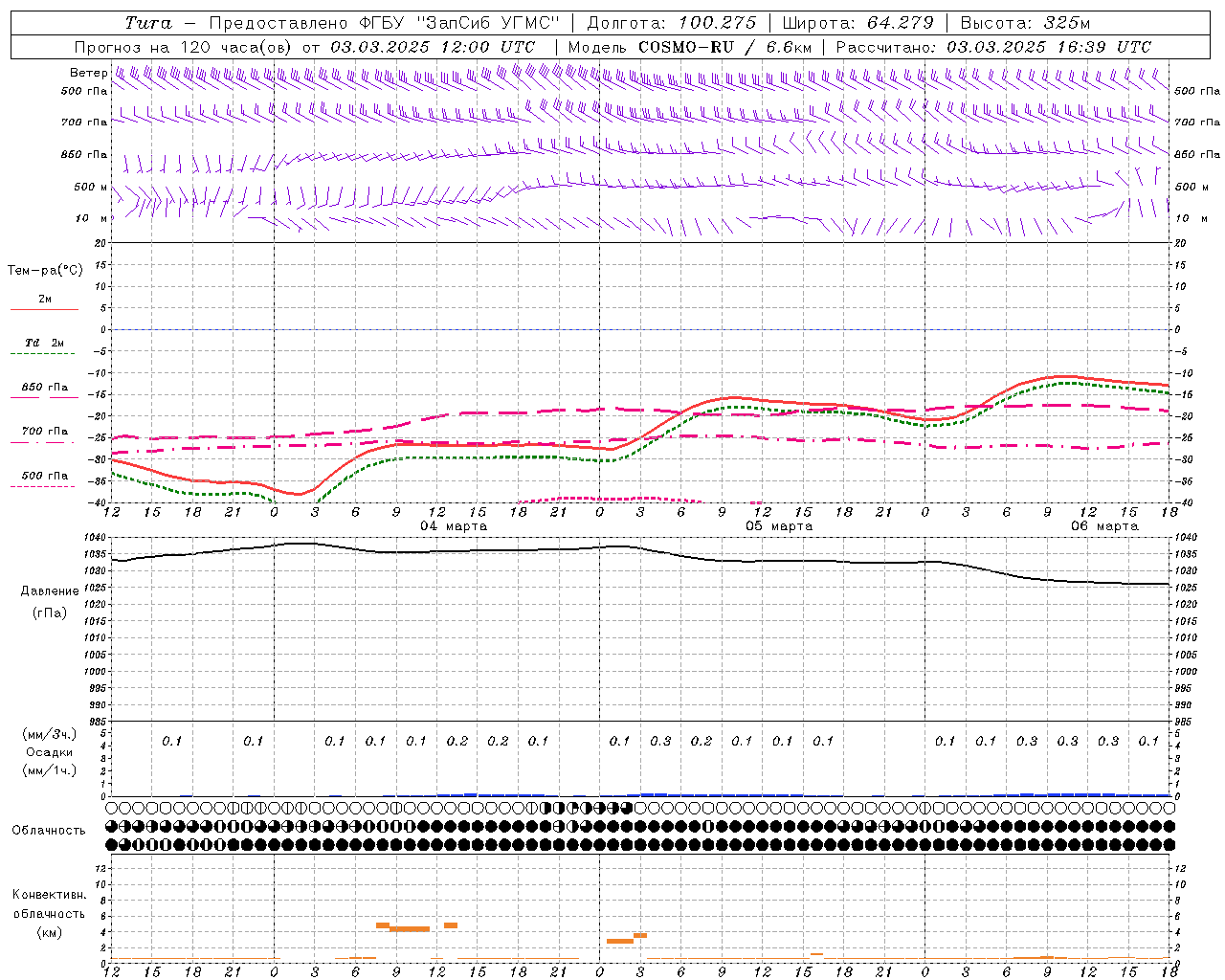Click '500 гПа' entry in the temperature legend
1225x980 pixels.
point(45,476)
